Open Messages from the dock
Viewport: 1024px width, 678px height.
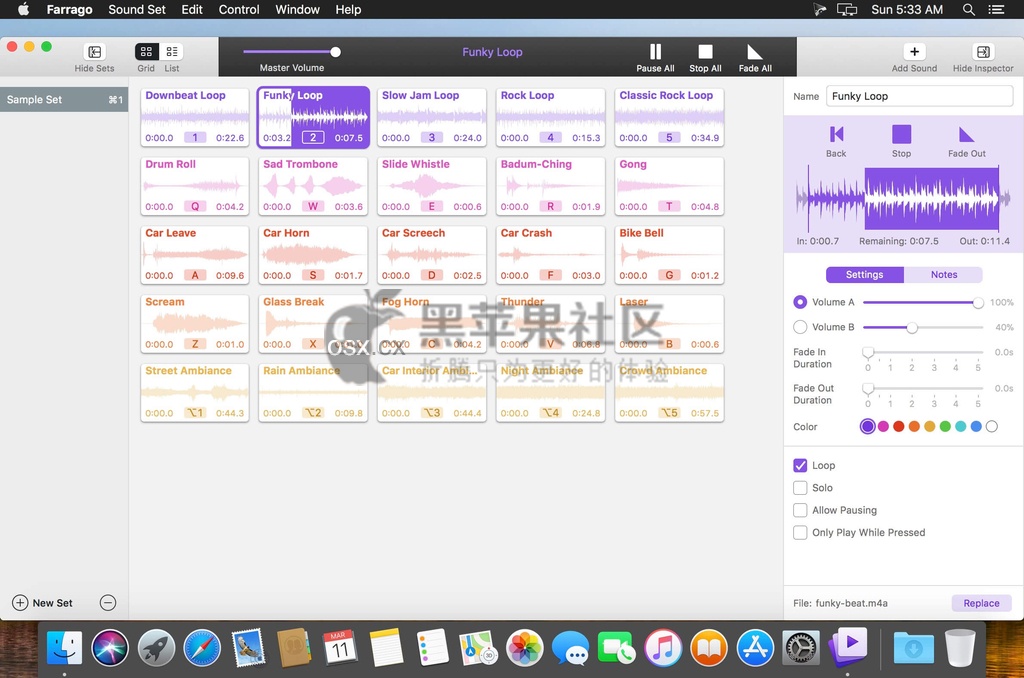(x=570, y=647)
